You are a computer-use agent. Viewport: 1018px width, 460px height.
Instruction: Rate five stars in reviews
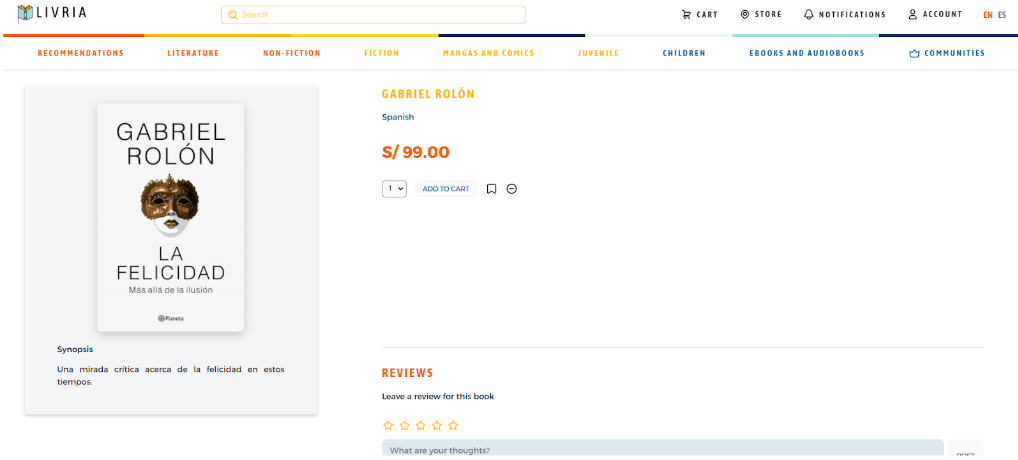(x=453, y=426)
